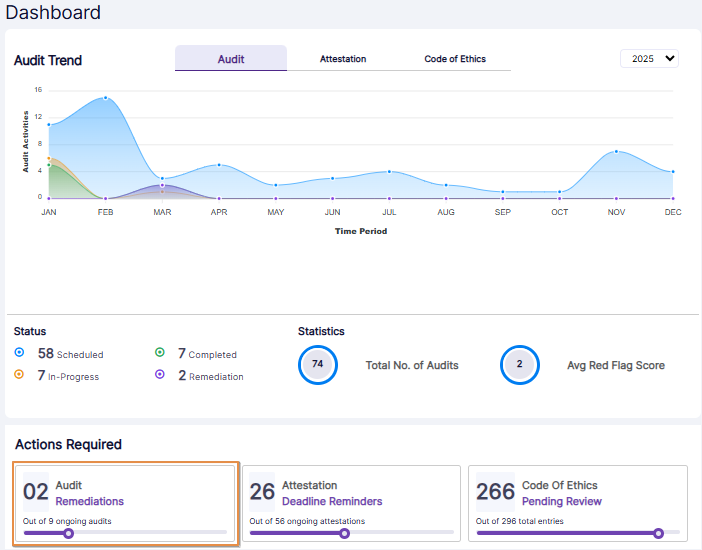The image size is (702, 550).
Task: Select the Attestation card showing 26
Action: (351, 505)
